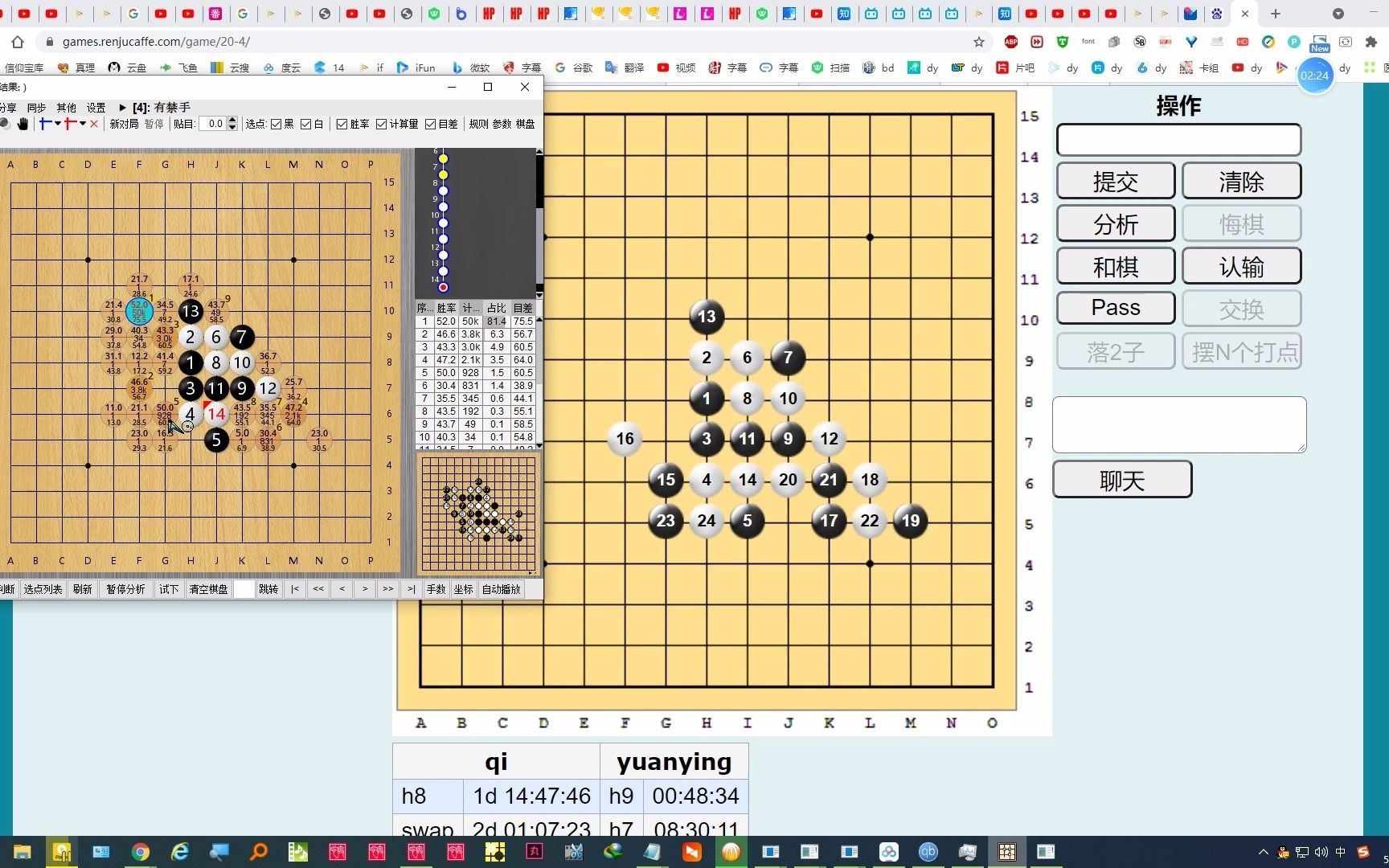Screen dimensions: 1389x868
Task: Click the 跳转 jump button
Action: tap(268, 589)
